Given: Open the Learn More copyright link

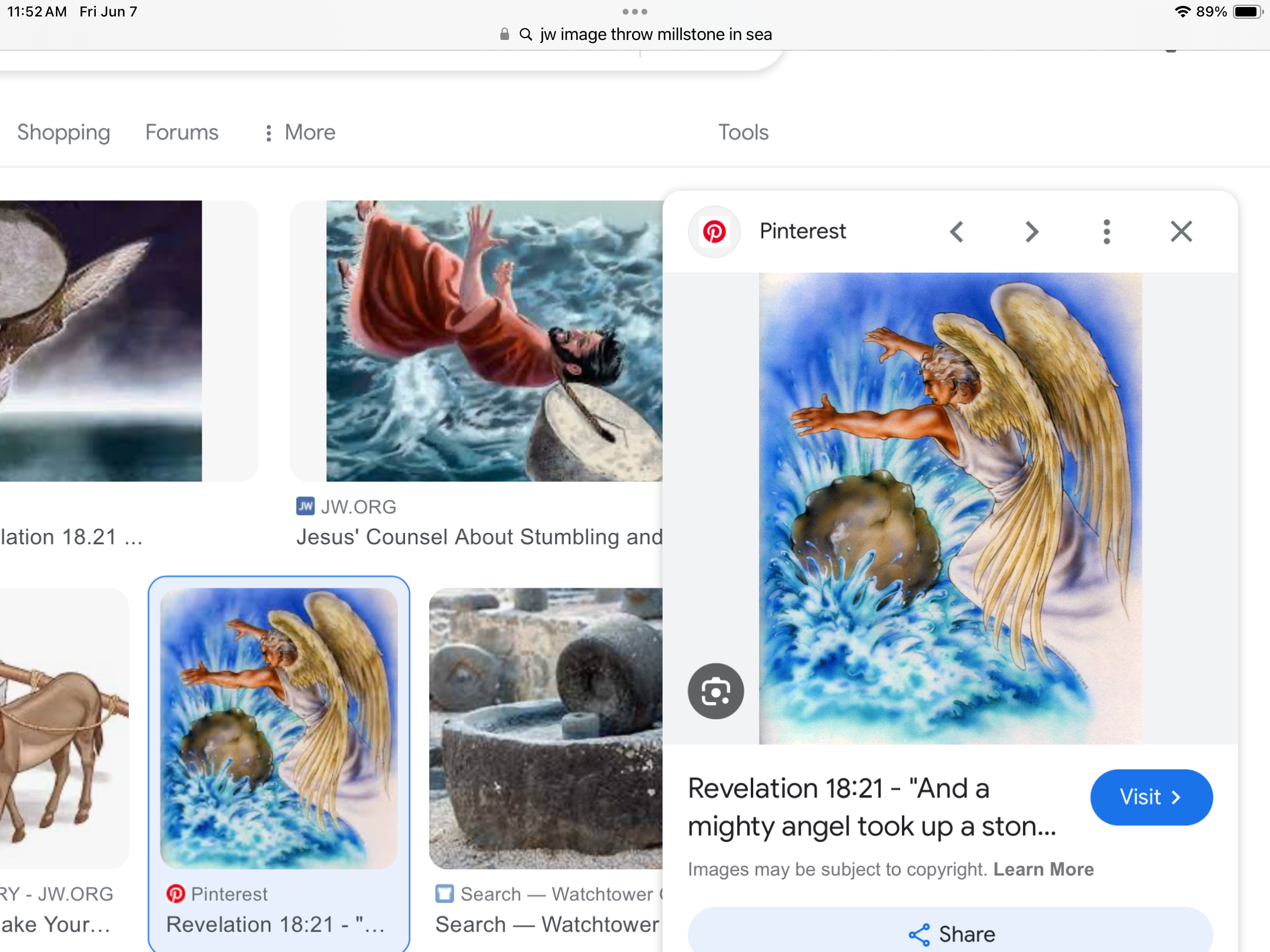Looking at the screenshot, I should (1044, 869).
